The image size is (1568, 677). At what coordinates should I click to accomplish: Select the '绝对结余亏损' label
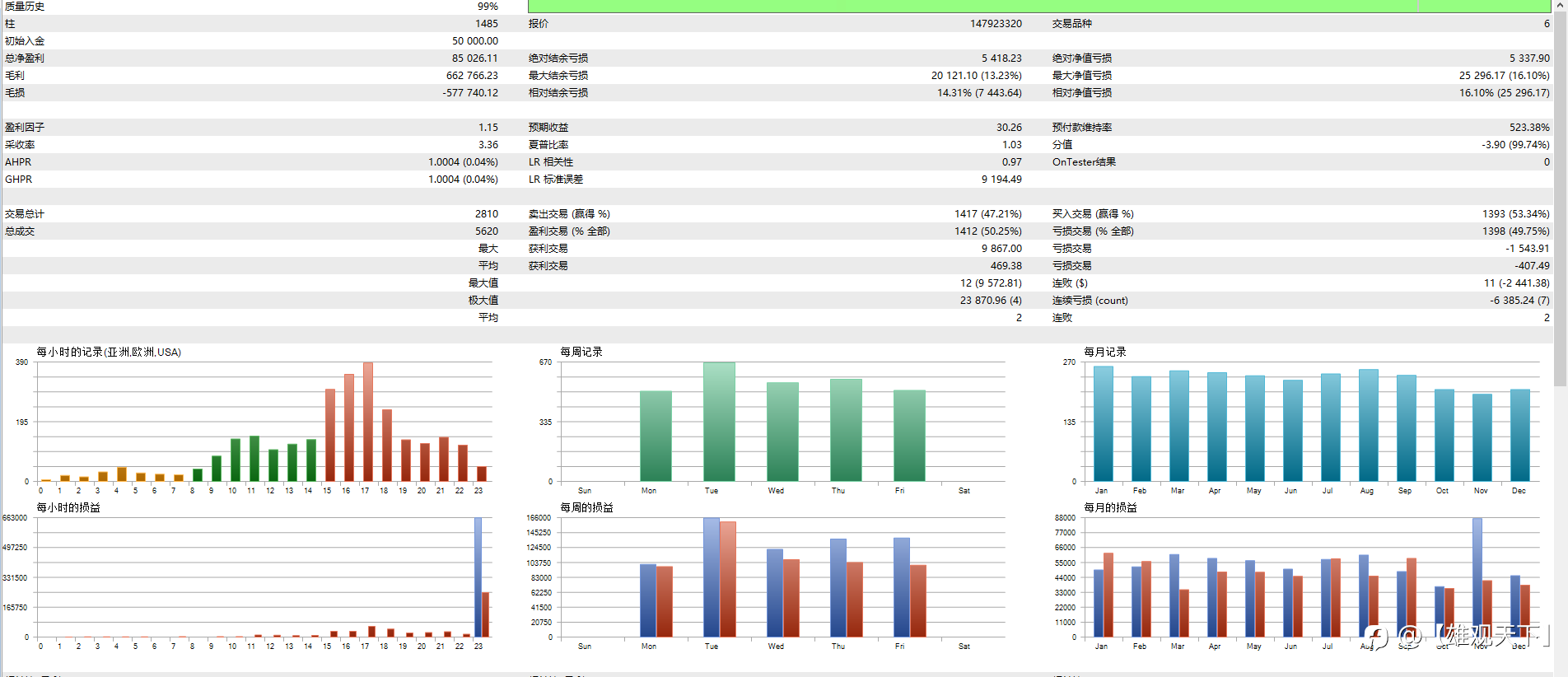[558, 58]
